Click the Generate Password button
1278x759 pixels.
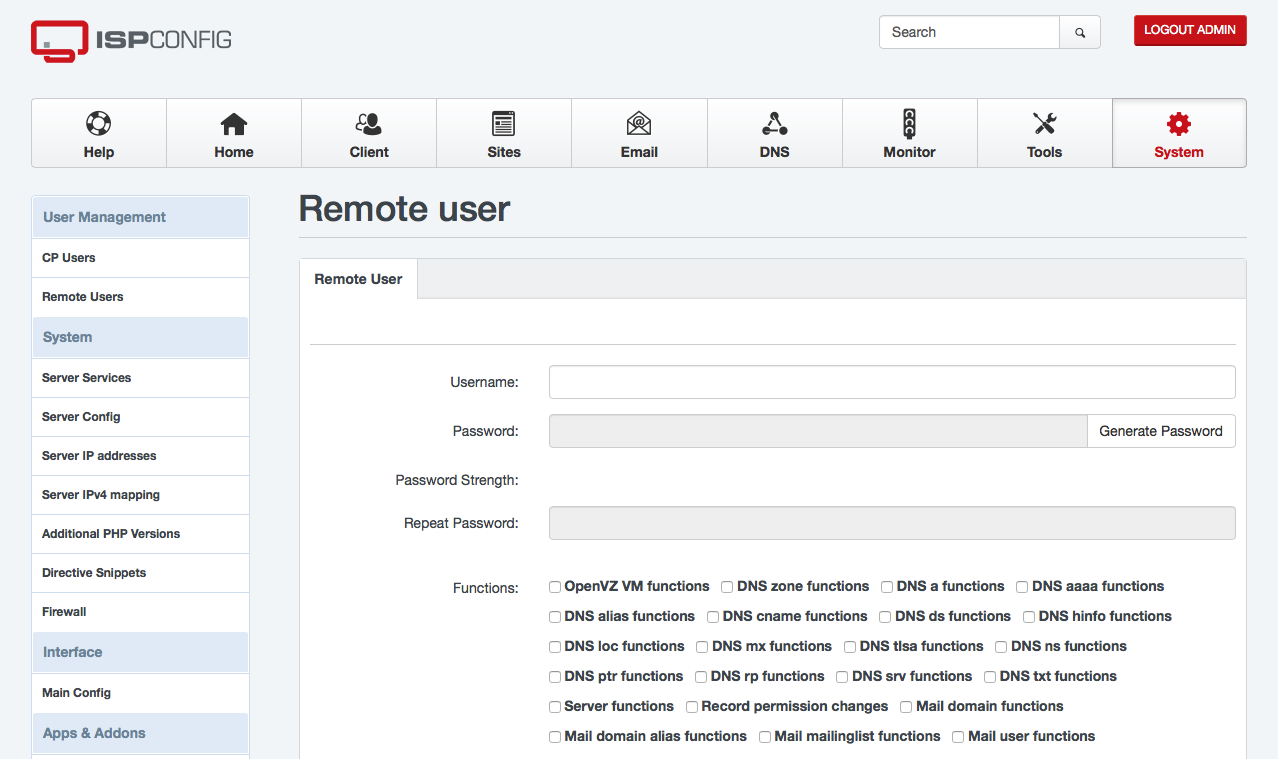pos(1160,431)
